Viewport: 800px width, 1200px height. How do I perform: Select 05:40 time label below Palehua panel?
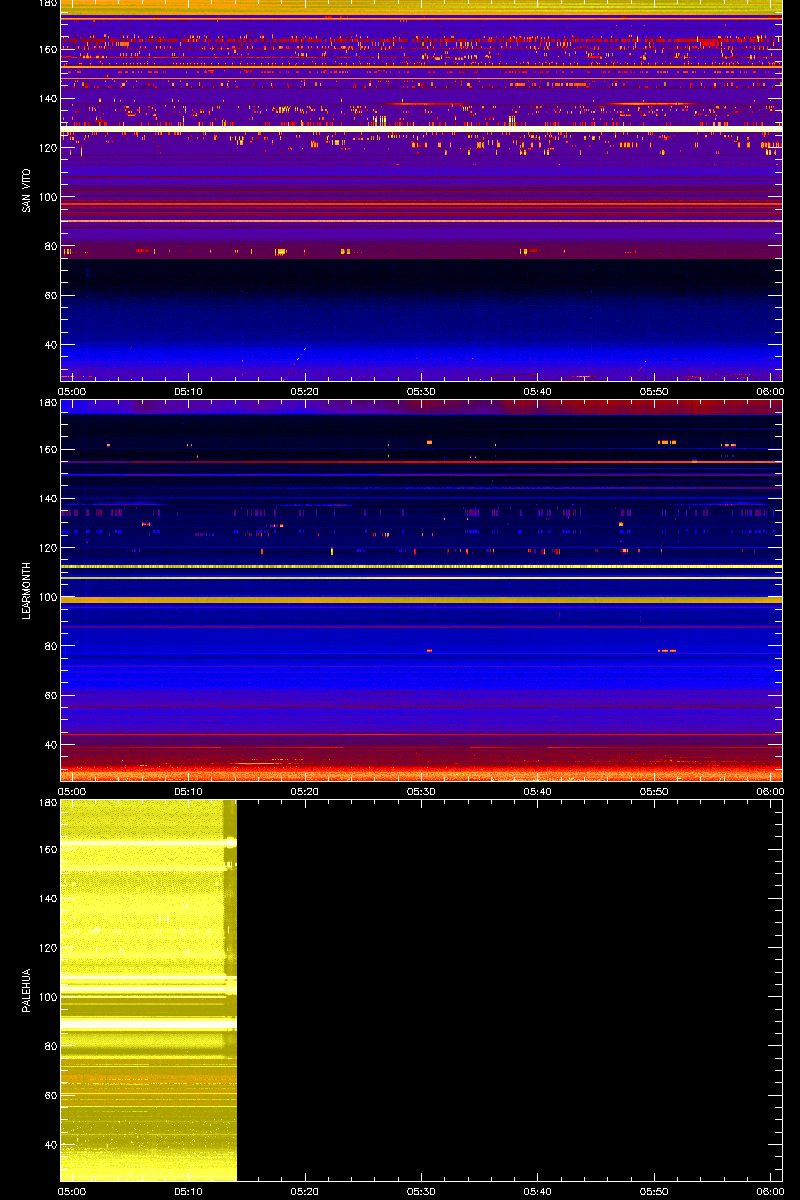click(x=537, y=1191)
